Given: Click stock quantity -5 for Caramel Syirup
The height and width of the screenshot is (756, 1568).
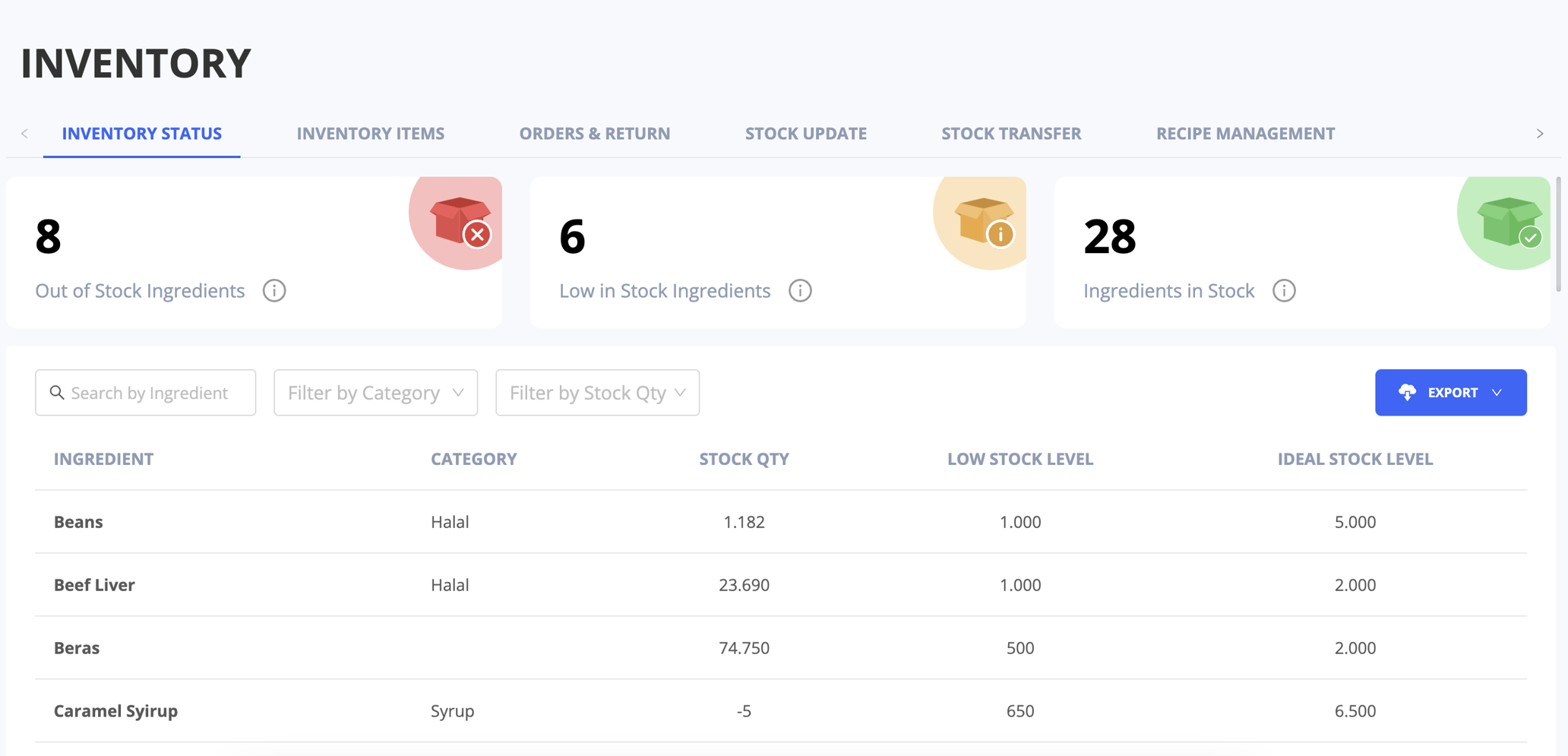Looking at the screenshot, I should point(744,711).
